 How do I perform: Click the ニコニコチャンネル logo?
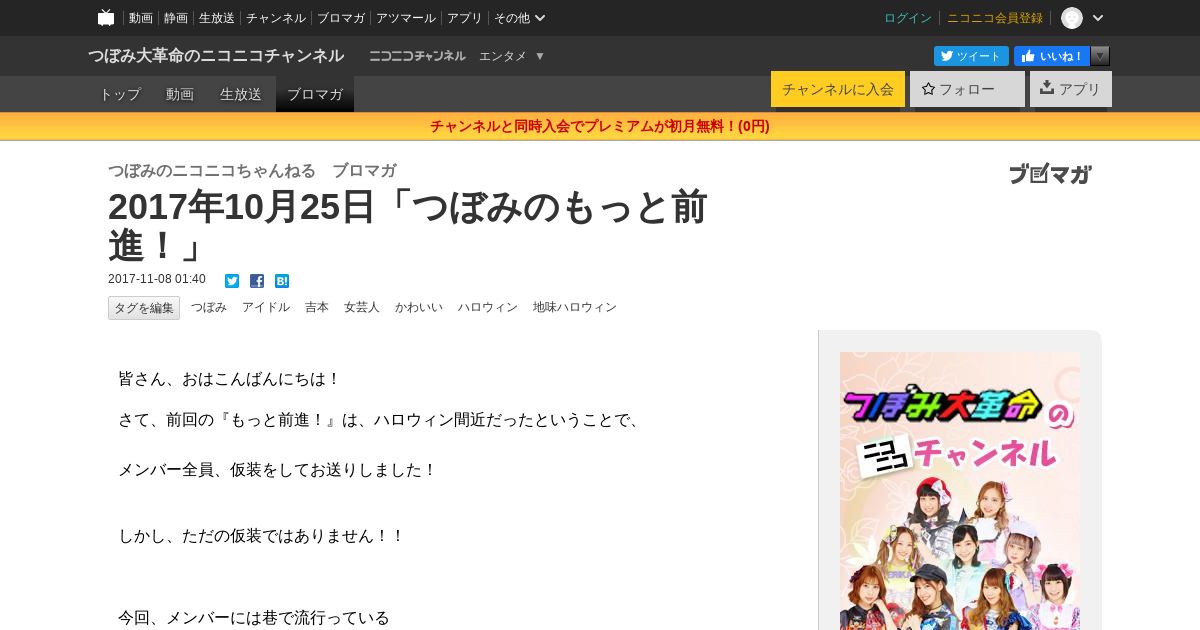[x=417, y=56]
